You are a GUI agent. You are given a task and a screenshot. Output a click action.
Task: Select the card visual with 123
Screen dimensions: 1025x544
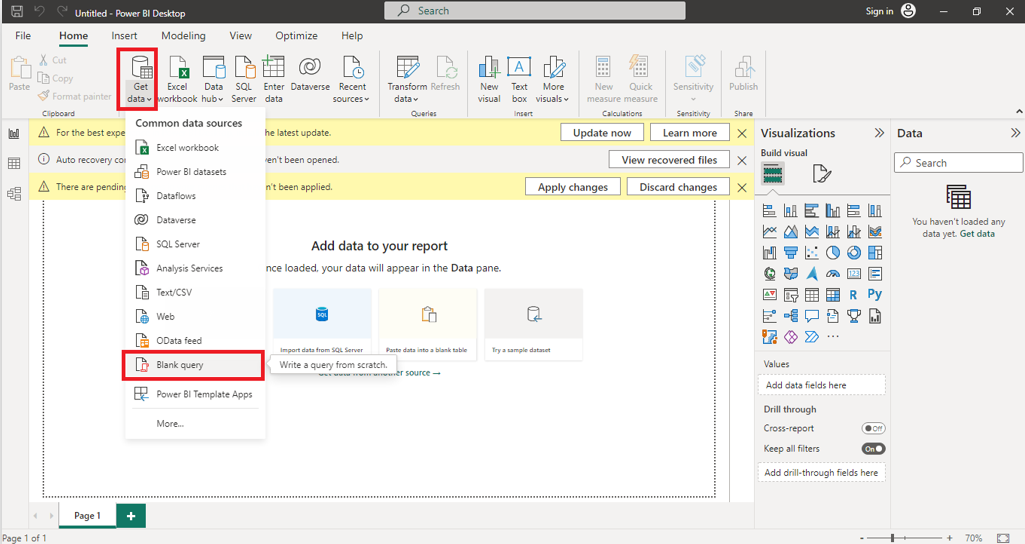[x=854, y=273]
